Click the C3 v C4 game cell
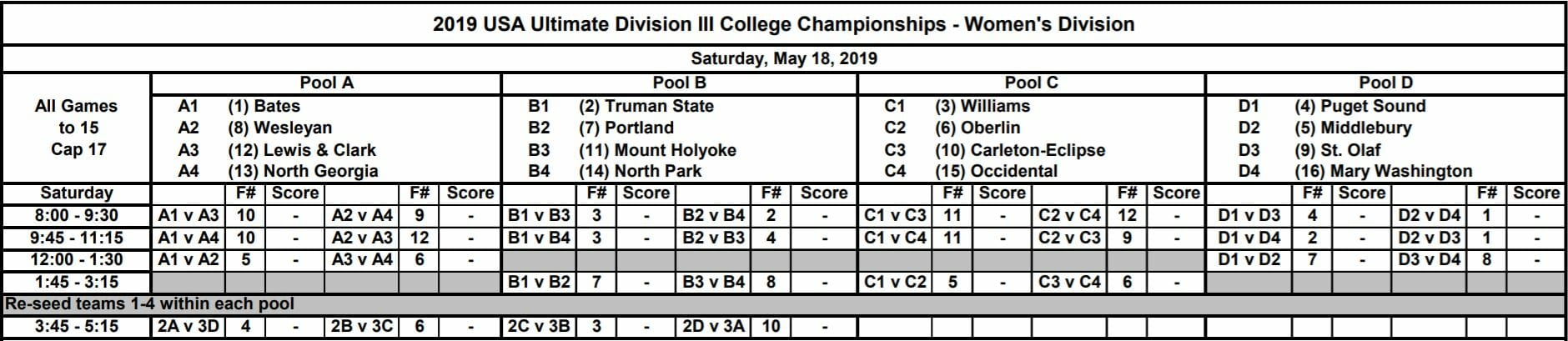Viewport: 1568px width, 341px height. pos(1069,283)
